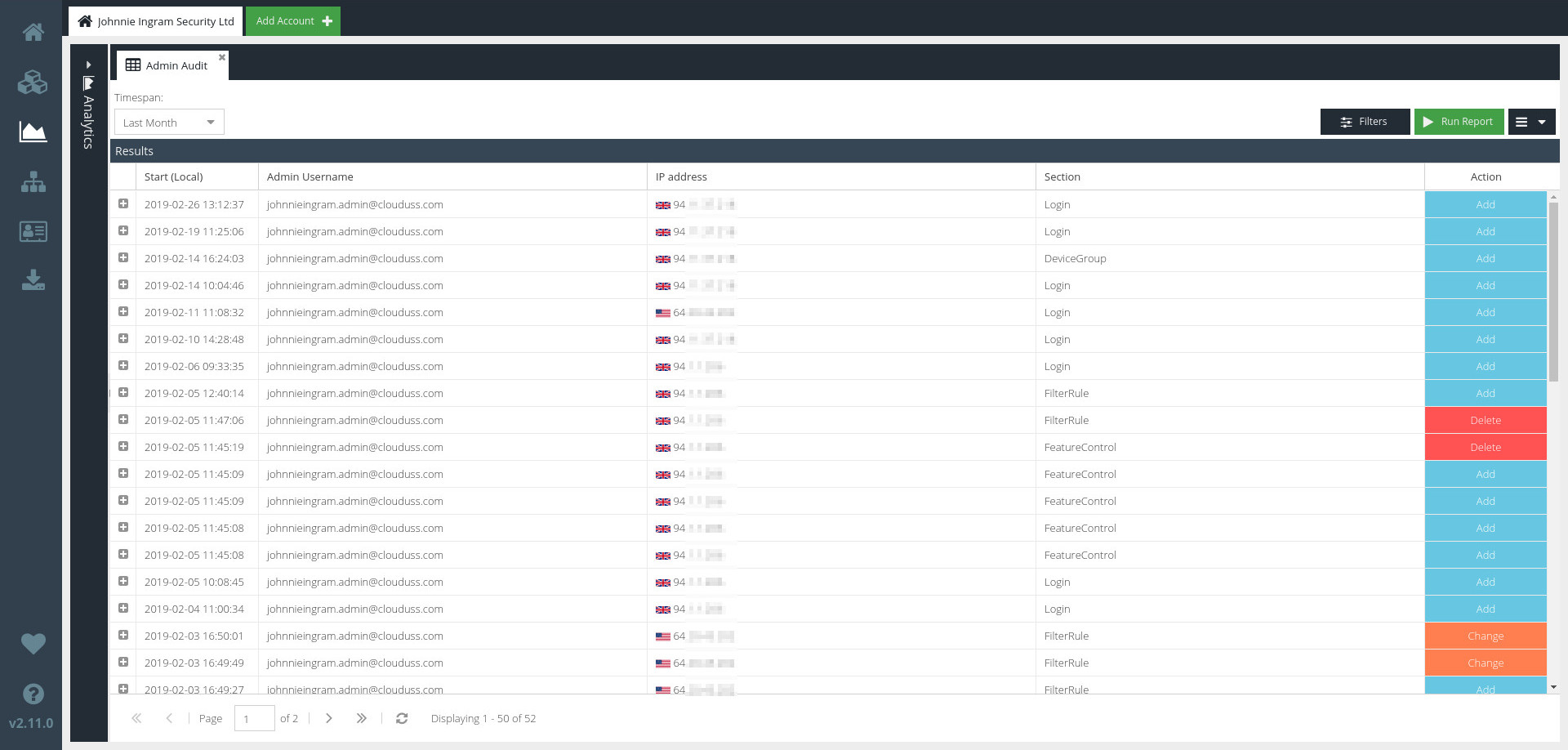The height and width of the screenshot is (750, 1568).
Task: Go to previous results page
Action: click(x=169, y=718)
